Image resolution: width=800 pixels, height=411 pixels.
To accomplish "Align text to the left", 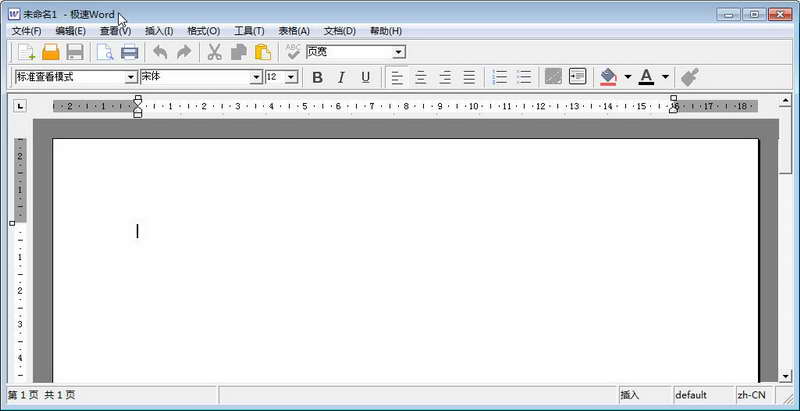I will [397, 78].
